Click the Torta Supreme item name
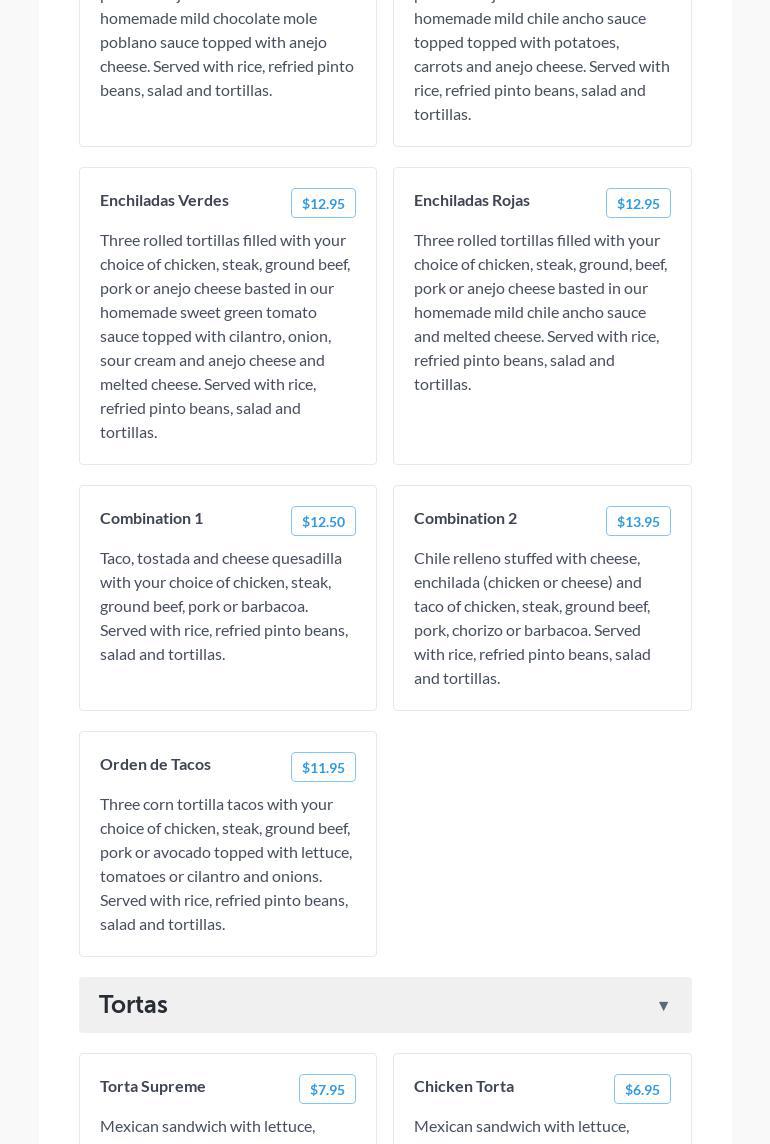Screen dimensions: 770x1144 coord(153,1087)
